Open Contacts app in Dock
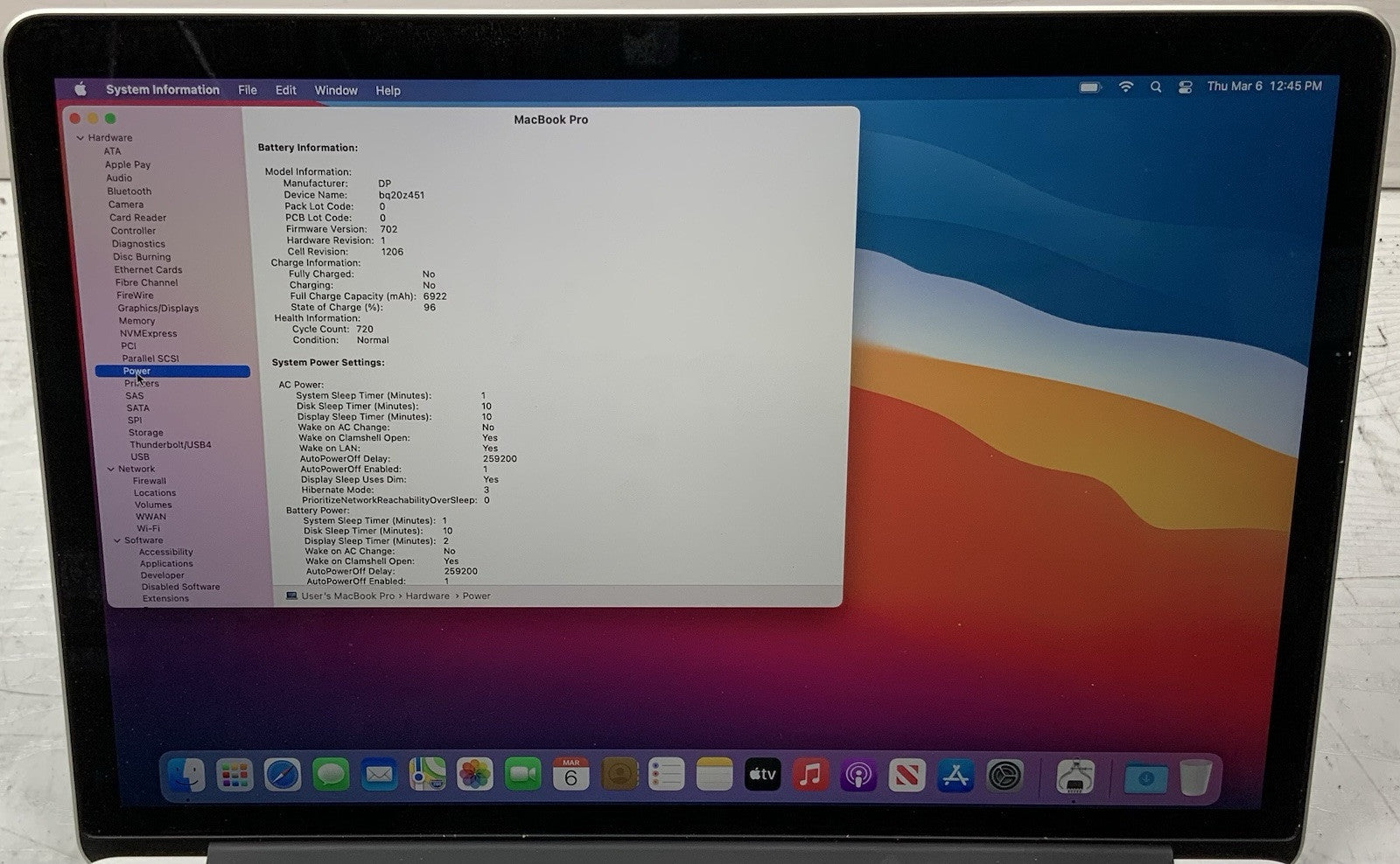Image resolution: width=1400 pixels, height=864 pixels. pos(619,775)
